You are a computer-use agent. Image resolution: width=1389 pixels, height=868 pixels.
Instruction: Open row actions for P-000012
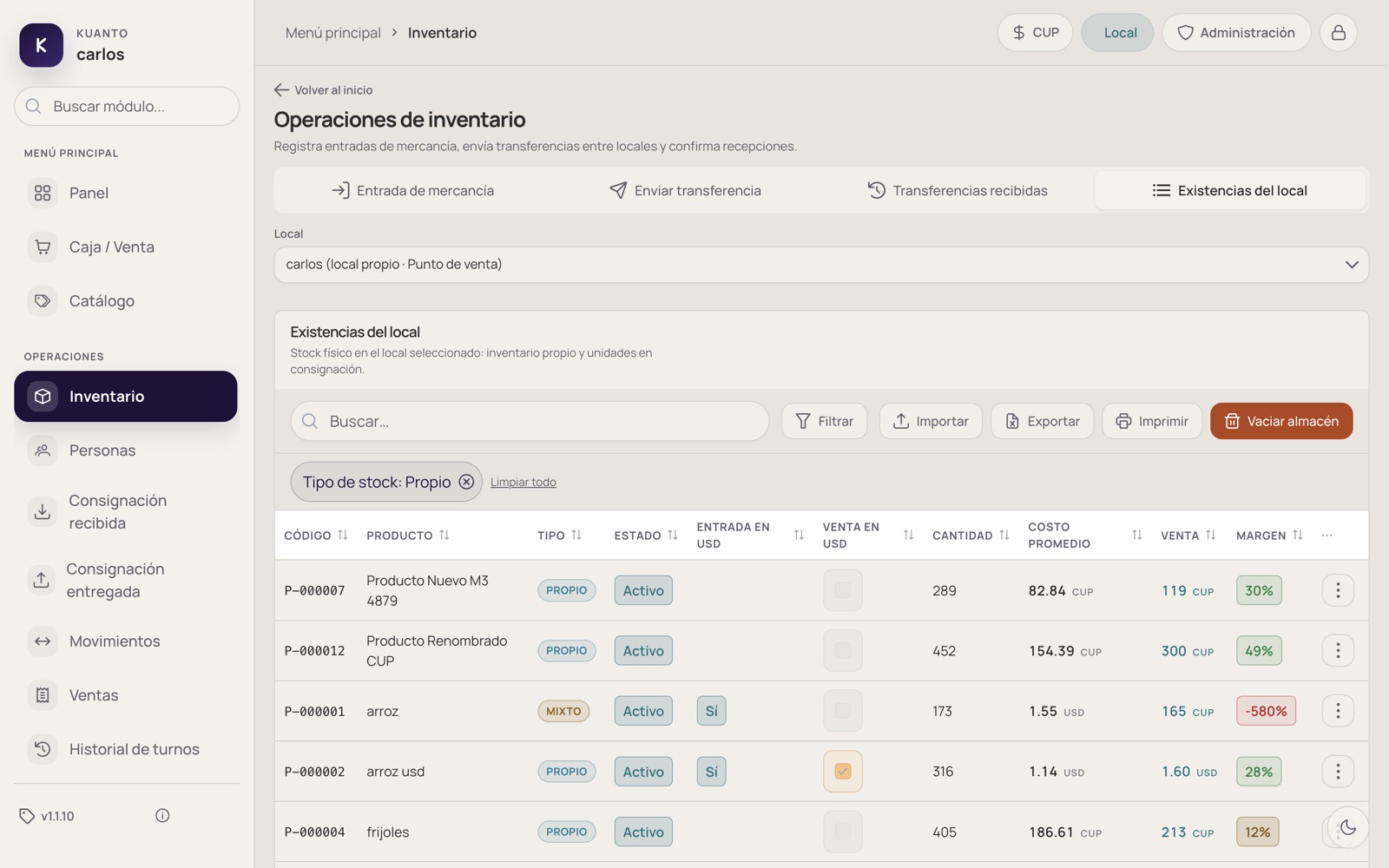(x=1338, y=650)
